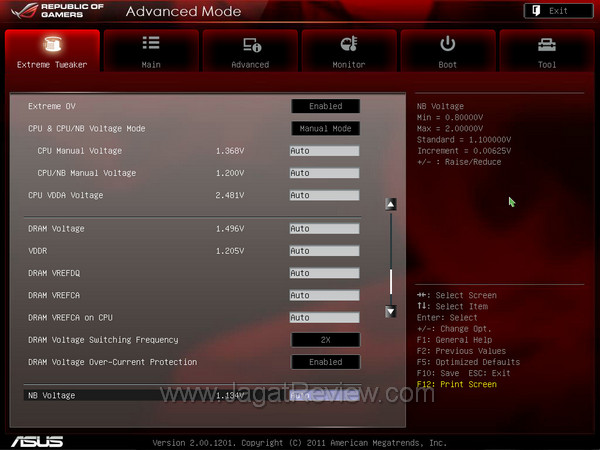Click the F5: Optimized Defaults hint

coord(468,362)
